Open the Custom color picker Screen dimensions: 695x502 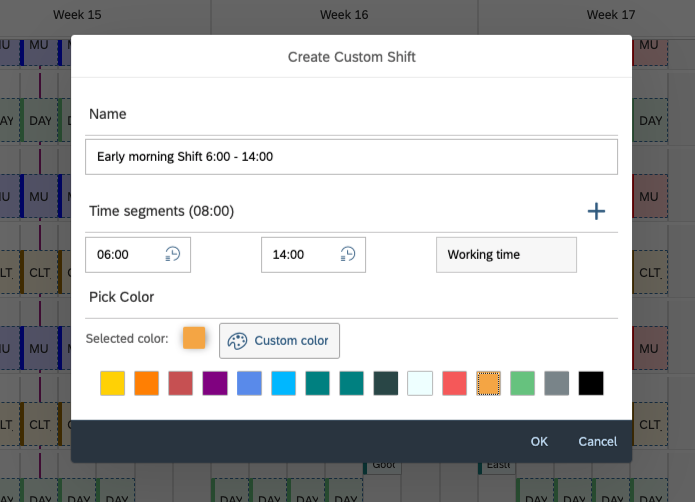280,341
